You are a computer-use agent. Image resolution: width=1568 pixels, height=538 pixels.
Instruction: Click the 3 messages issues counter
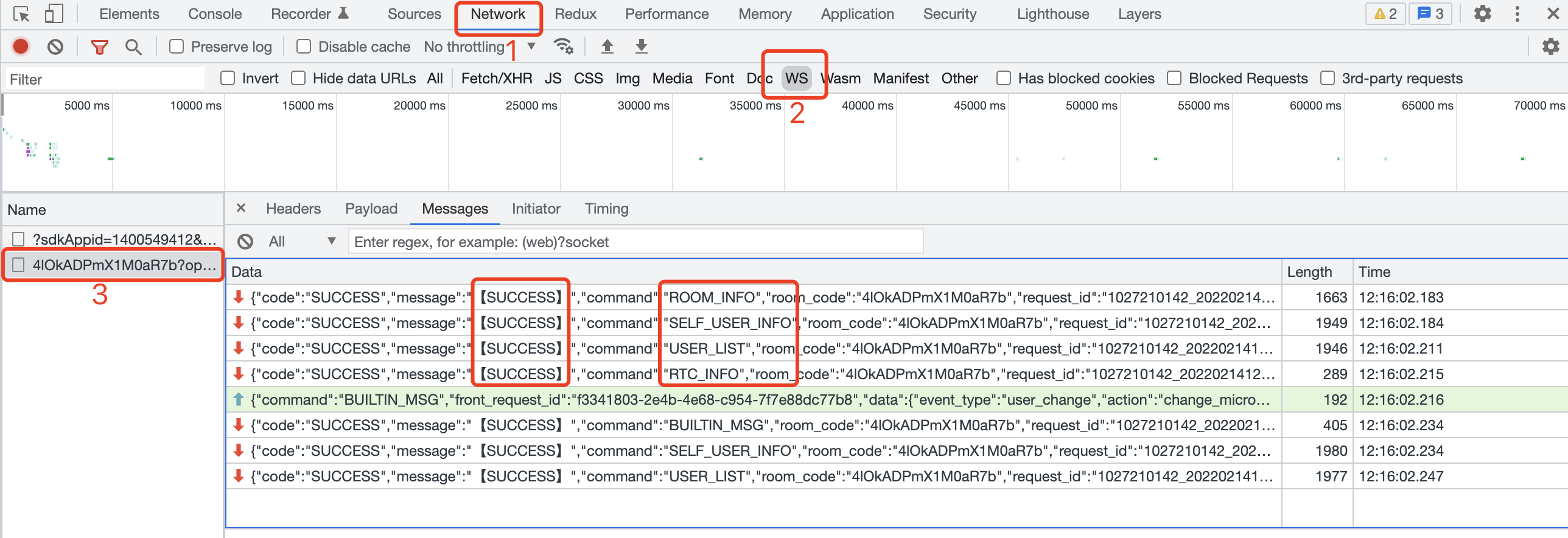pyautogui.click(x=1430, y=14)
